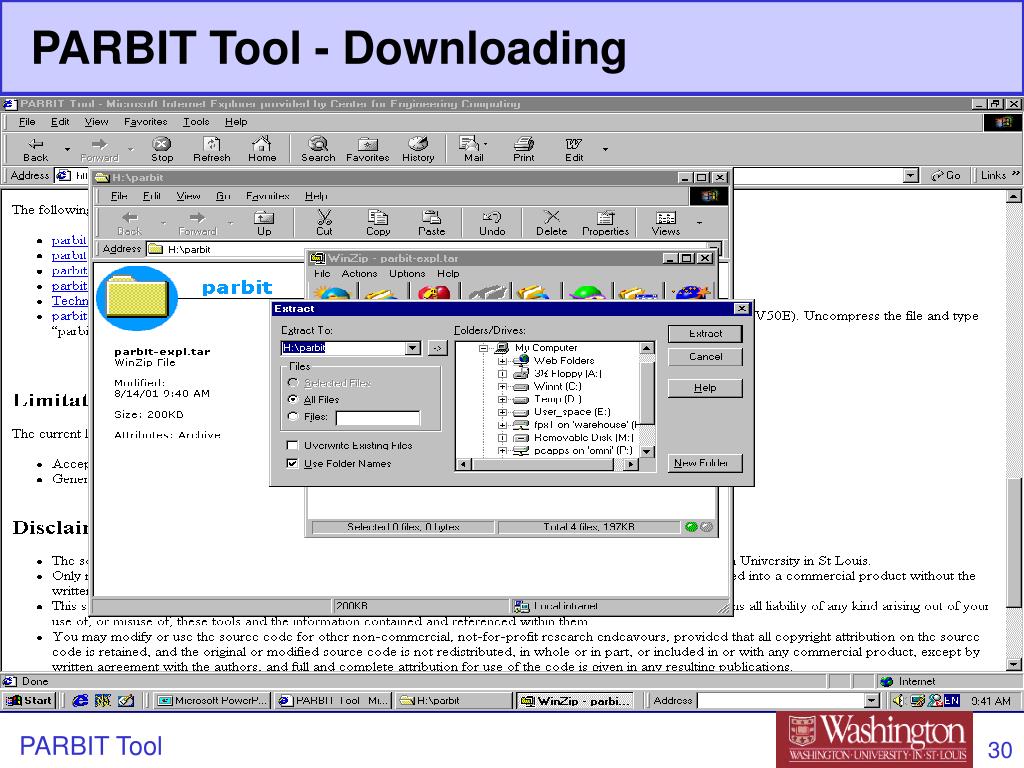Open Search in Internet Explorer toolbar
Image resolution: width=1024 pixels, height=768 pixels.
click(318, 150)
